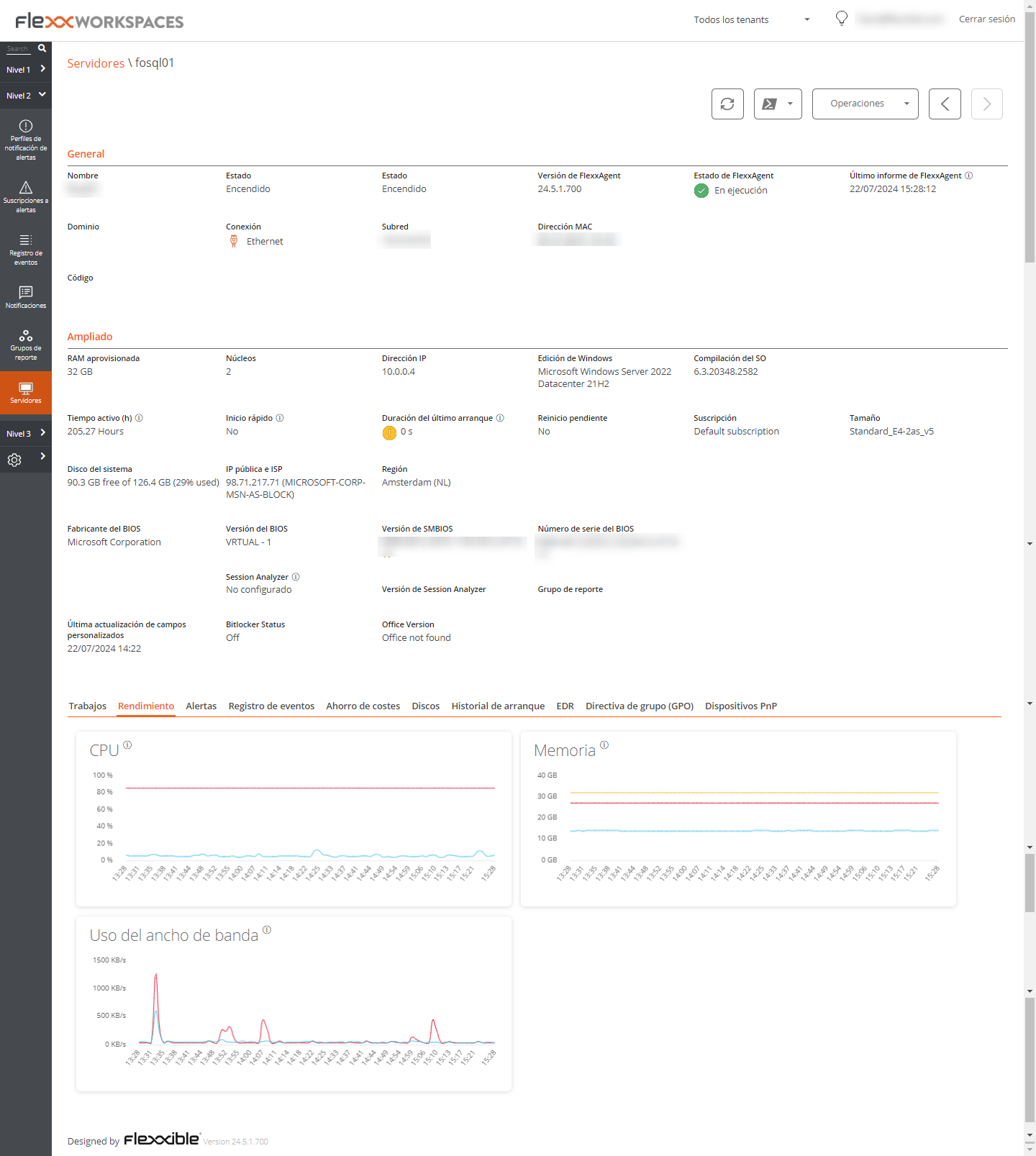Switch to the Discos tab
Viewport: 1036px width, 1156px height.
[426, 706]
